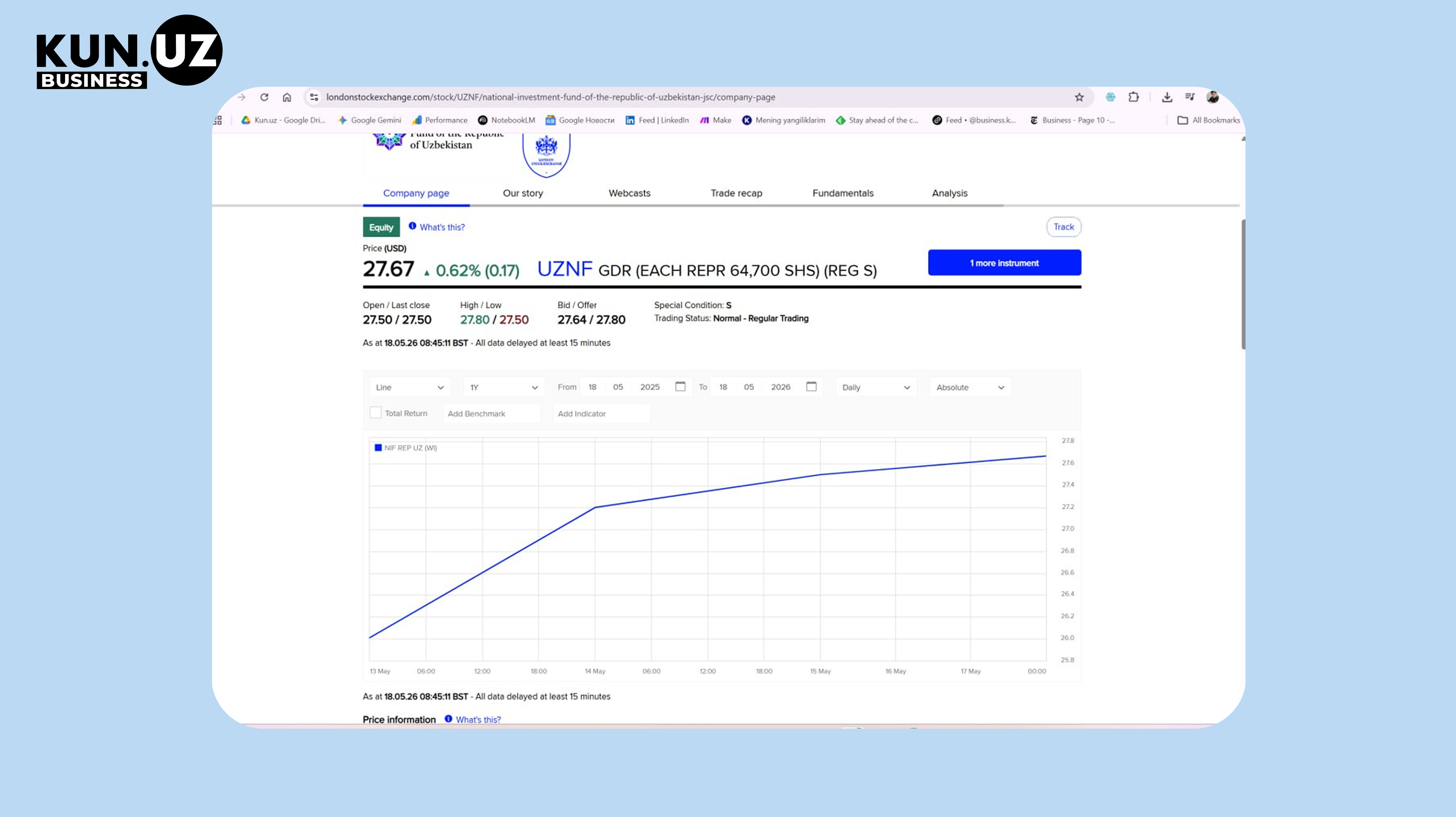Open the teal extension icon in toolbar

pos(1111,97)
